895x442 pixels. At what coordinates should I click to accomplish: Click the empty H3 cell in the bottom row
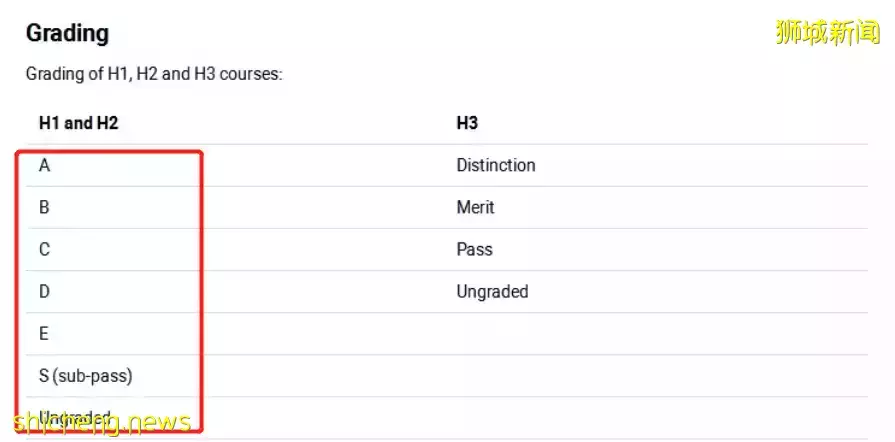(660, 418)
